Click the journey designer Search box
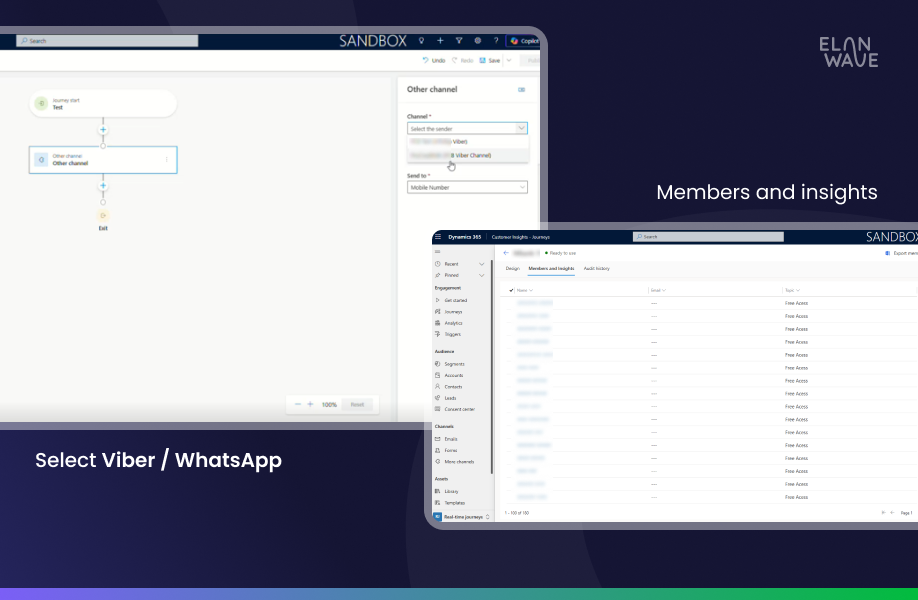Screen dimensions: 918x600 107,41
